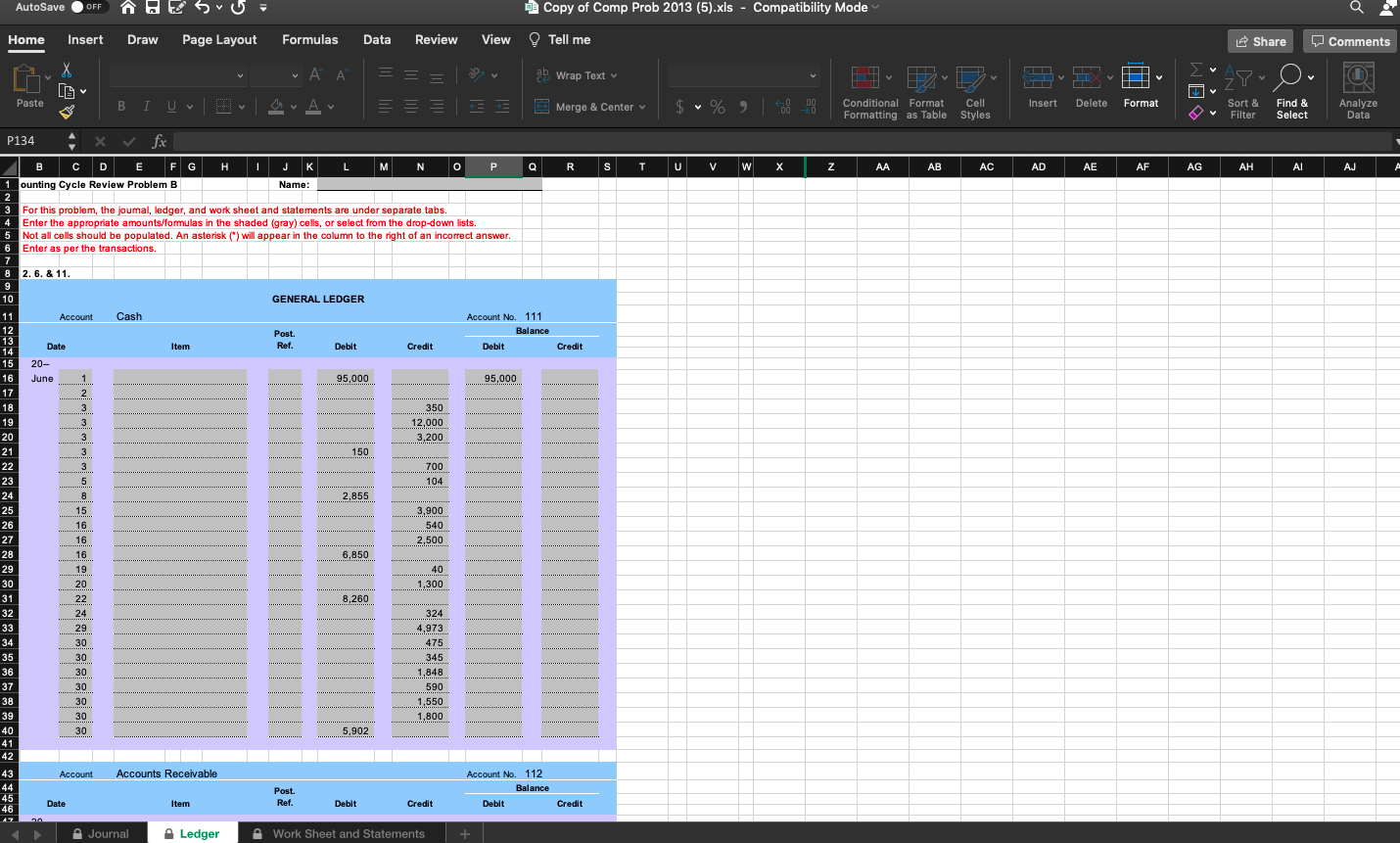Open the font size combo box
1400x843 pixels.
pos(275,75)
